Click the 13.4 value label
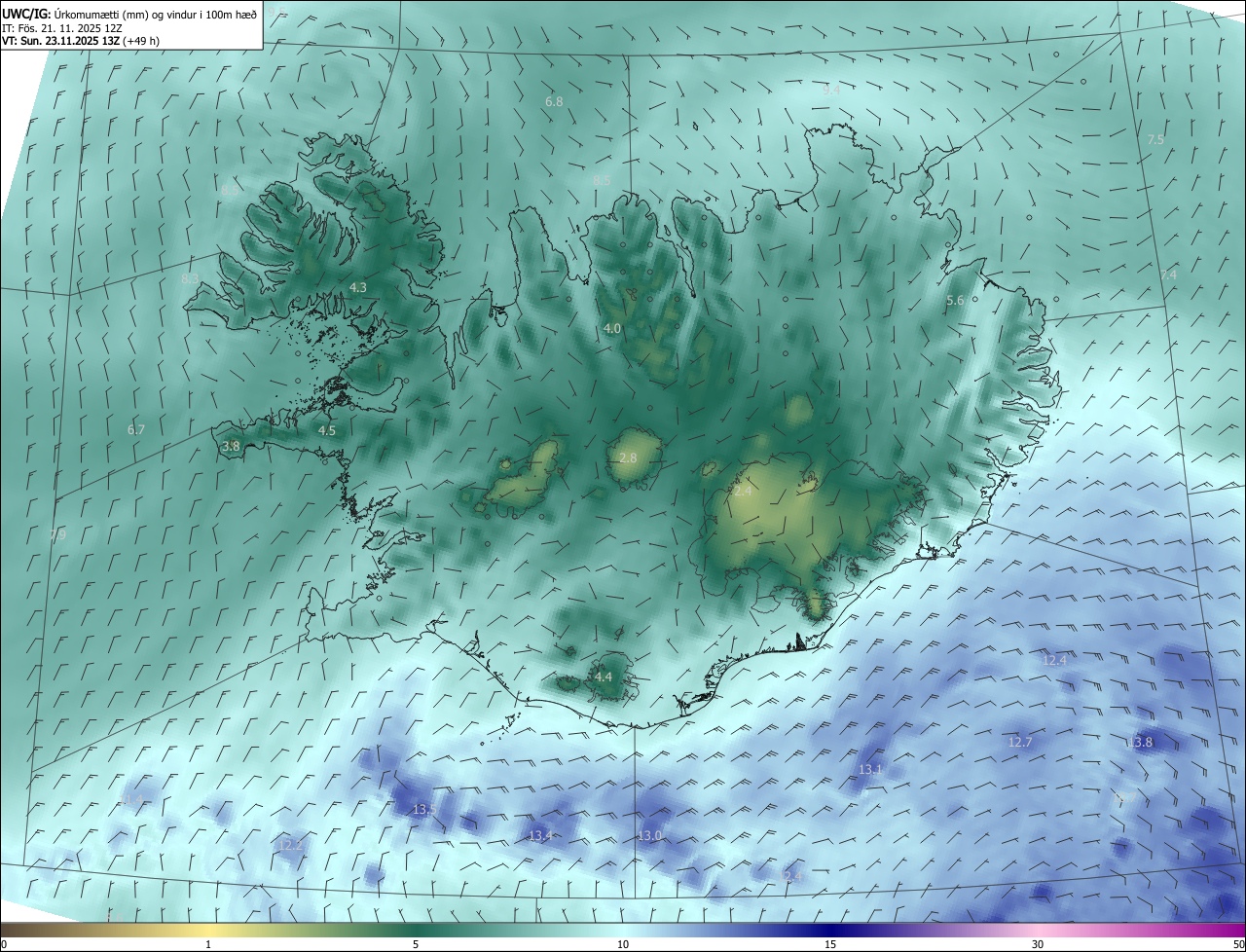Viewport: 1246px width, 952px height. (x=540, y=836)
